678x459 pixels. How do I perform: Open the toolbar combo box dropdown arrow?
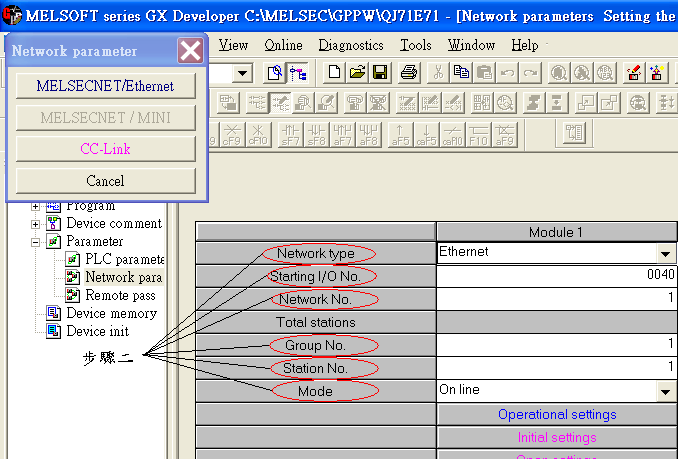(243, 73)
